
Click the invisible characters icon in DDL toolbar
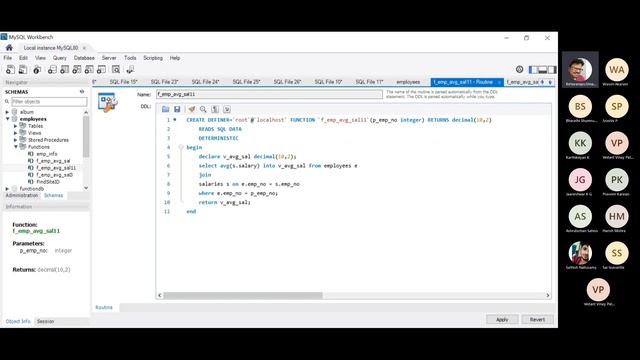coord(215,109)
